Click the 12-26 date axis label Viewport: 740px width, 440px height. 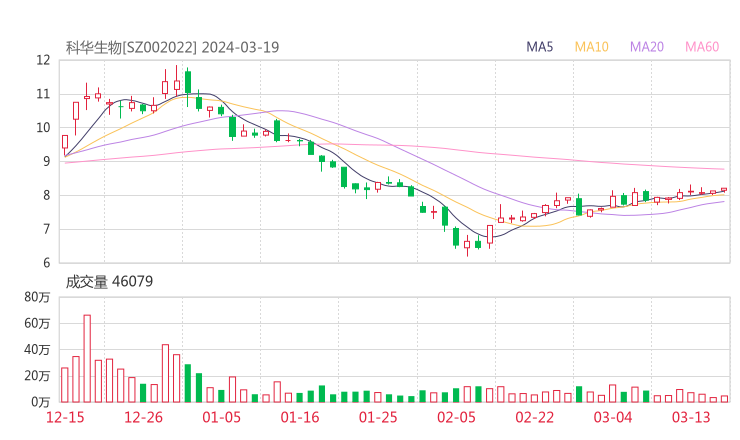click(x=143, y=417)
